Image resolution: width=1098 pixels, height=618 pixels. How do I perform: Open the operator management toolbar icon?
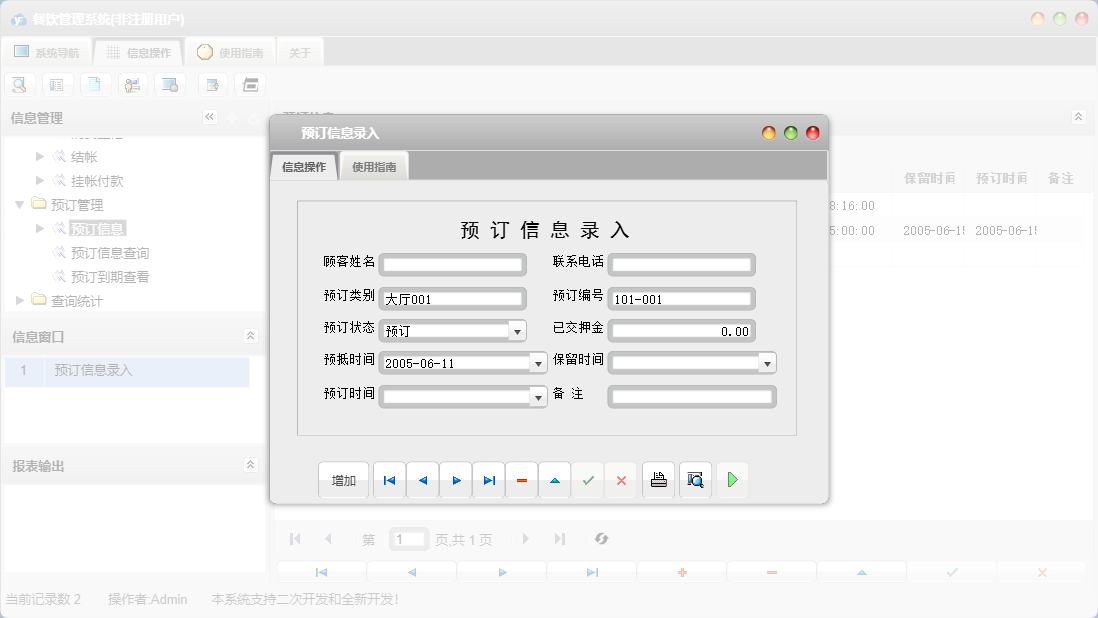(x=132, y=84)
